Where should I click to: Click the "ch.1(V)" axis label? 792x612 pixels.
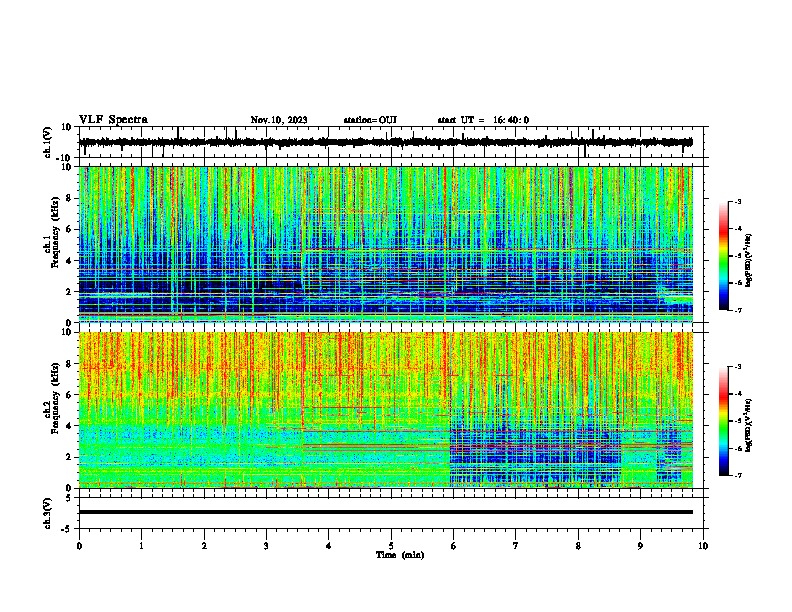[x=48, y=142]
